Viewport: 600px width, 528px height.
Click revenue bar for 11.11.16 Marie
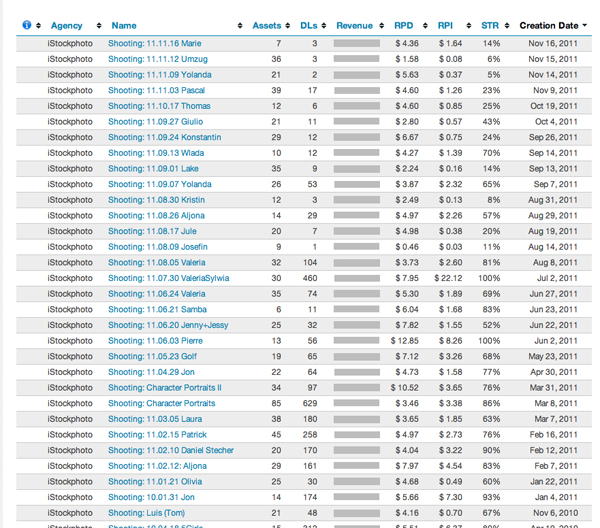tap(357, 44)
